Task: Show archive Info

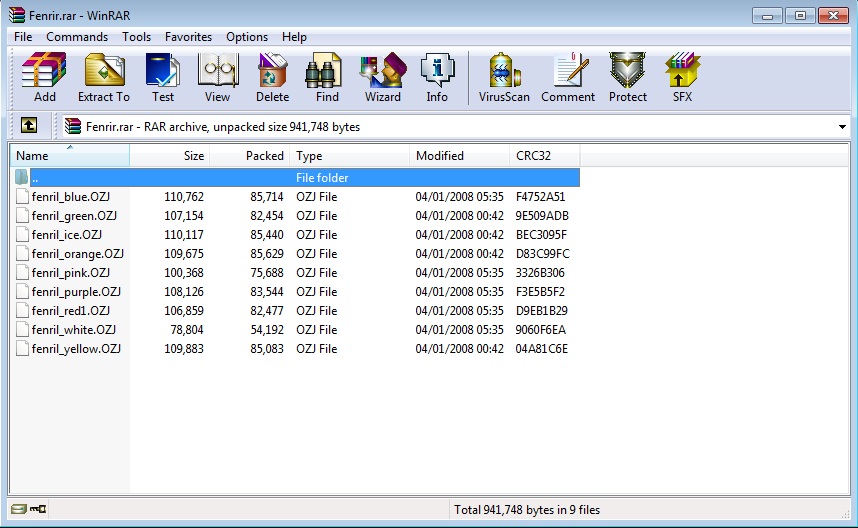Action: 437,77
